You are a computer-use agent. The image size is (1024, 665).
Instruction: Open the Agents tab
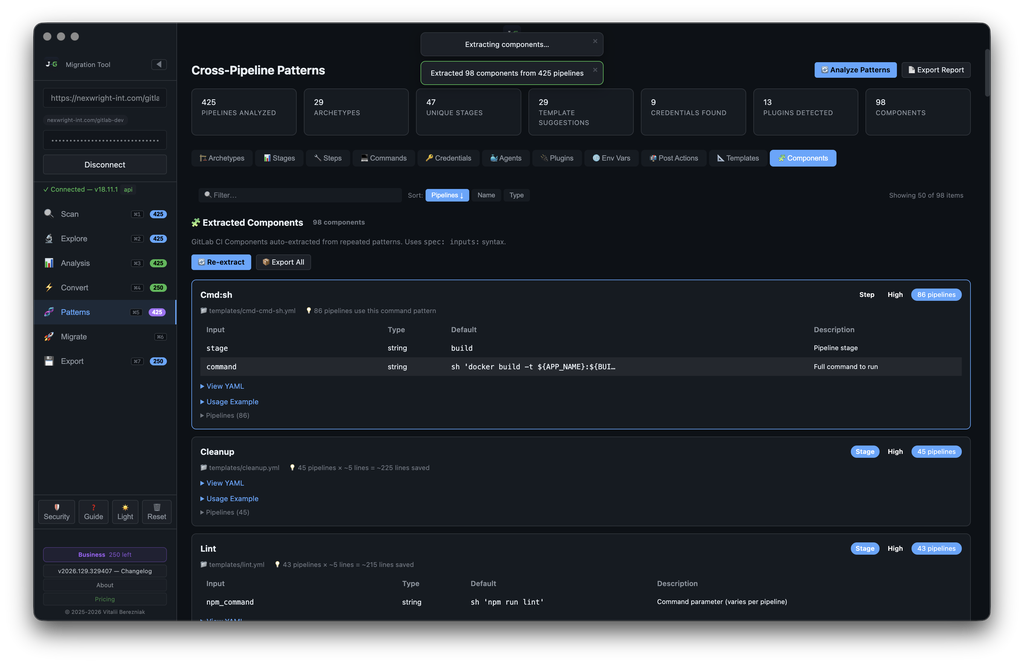click(505, 158)
